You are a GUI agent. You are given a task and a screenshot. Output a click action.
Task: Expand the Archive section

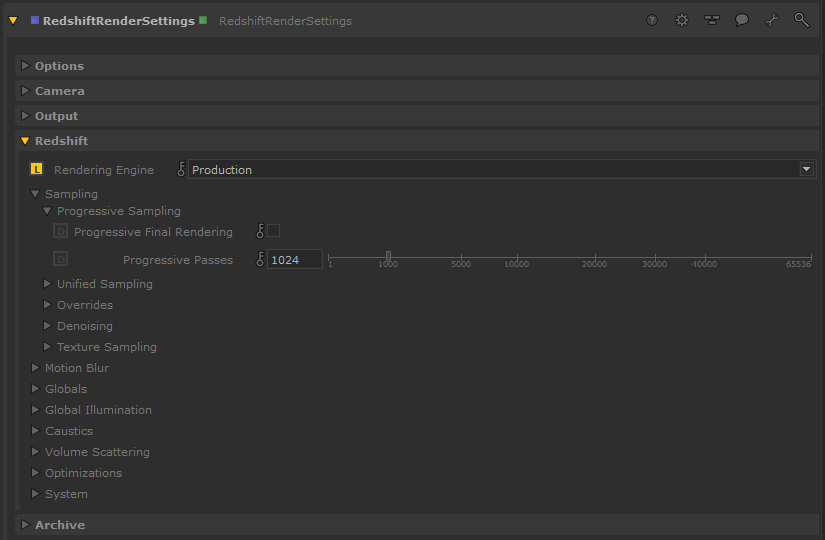pyautogui.click(x=25, y=525)
